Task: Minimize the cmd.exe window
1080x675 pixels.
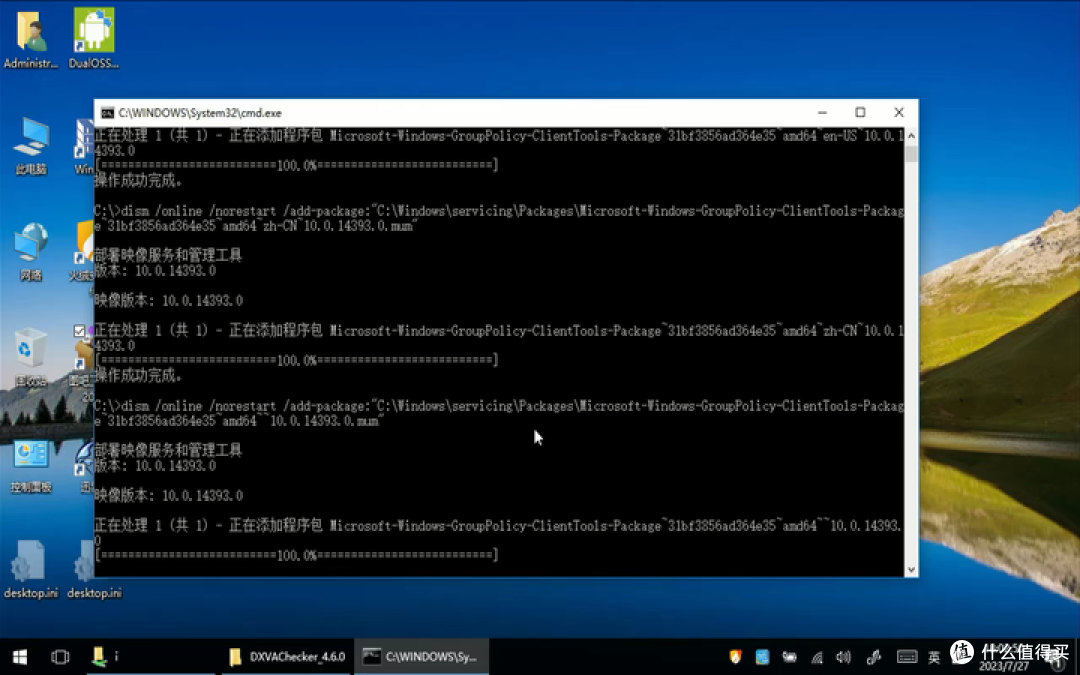Action: pyautogui.click(x=822, y=112)
